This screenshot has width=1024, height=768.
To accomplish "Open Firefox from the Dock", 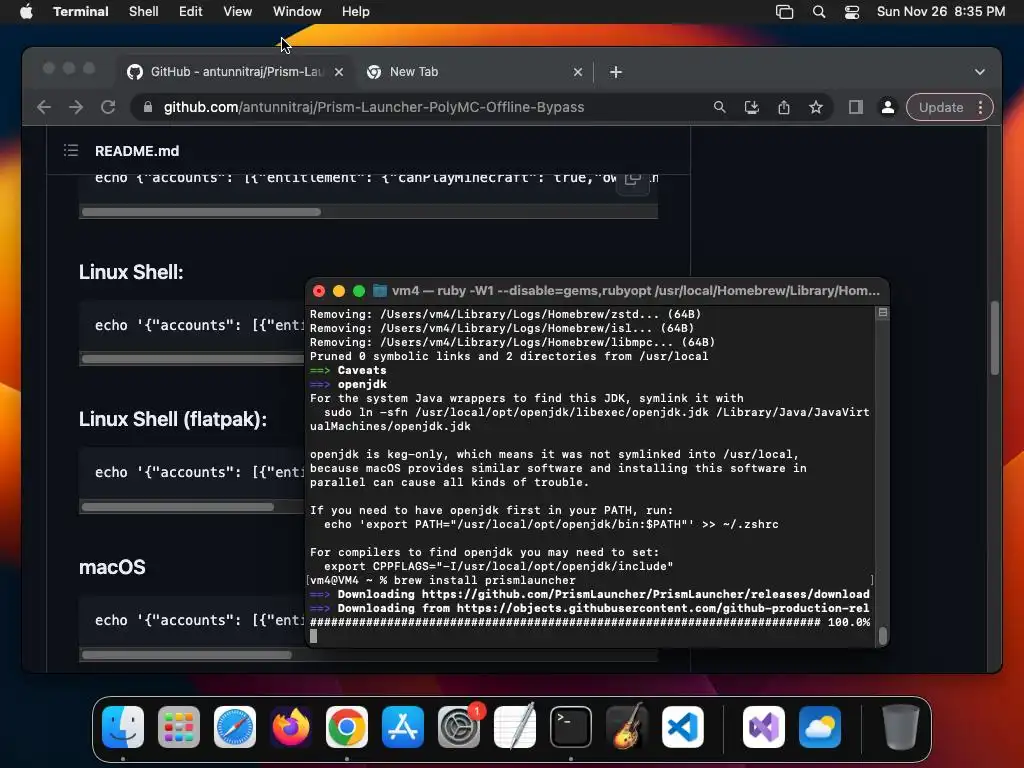I will [x=291, y=727].
